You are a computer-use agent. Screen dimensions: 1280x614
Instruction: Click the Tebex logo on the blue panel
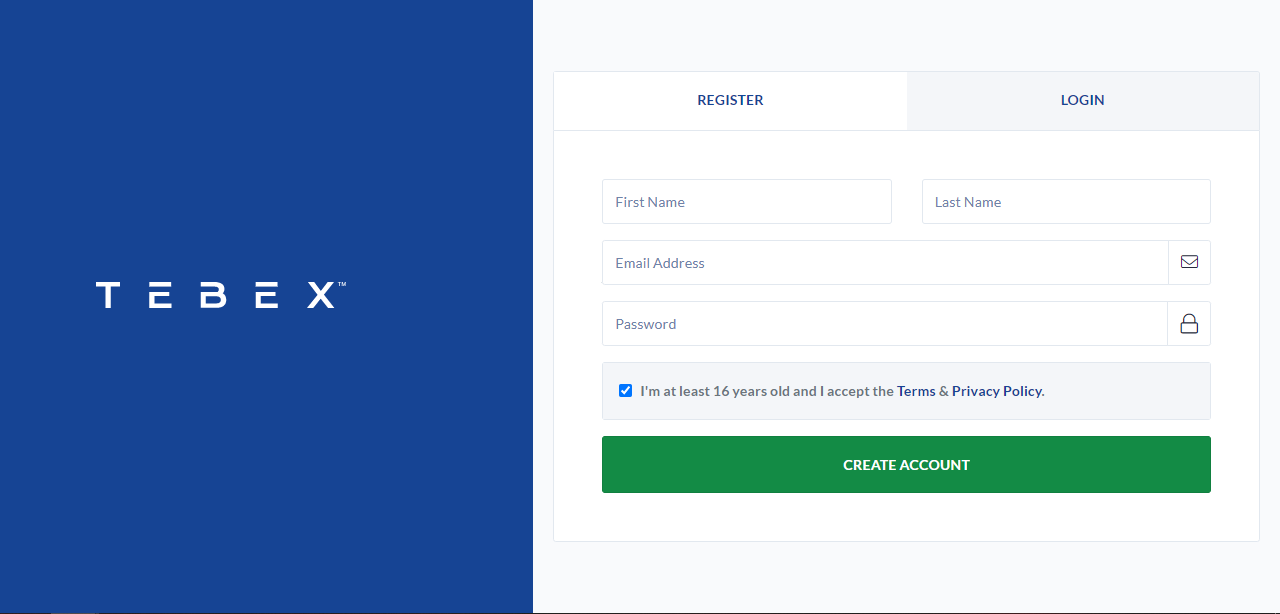click(221, 294)
